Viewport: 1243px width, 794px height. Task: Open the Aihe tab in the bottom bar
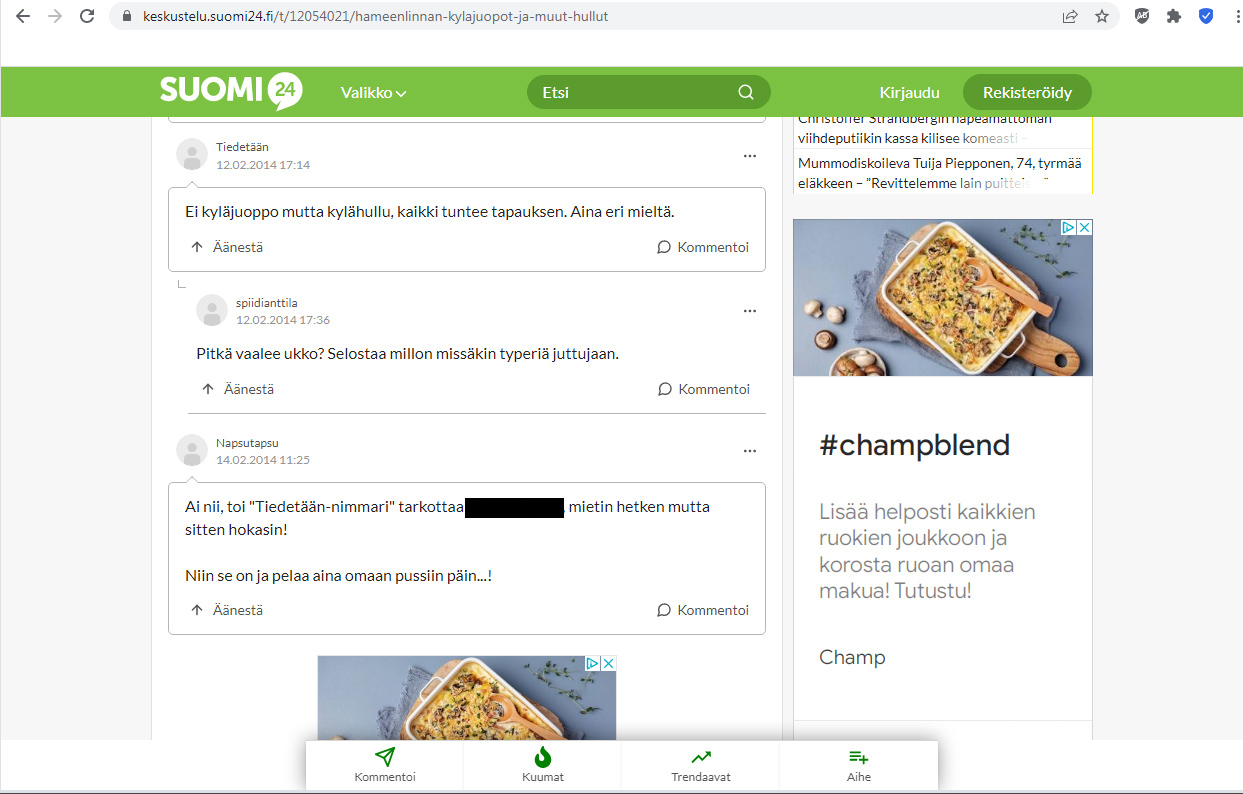tap(859, 766)
